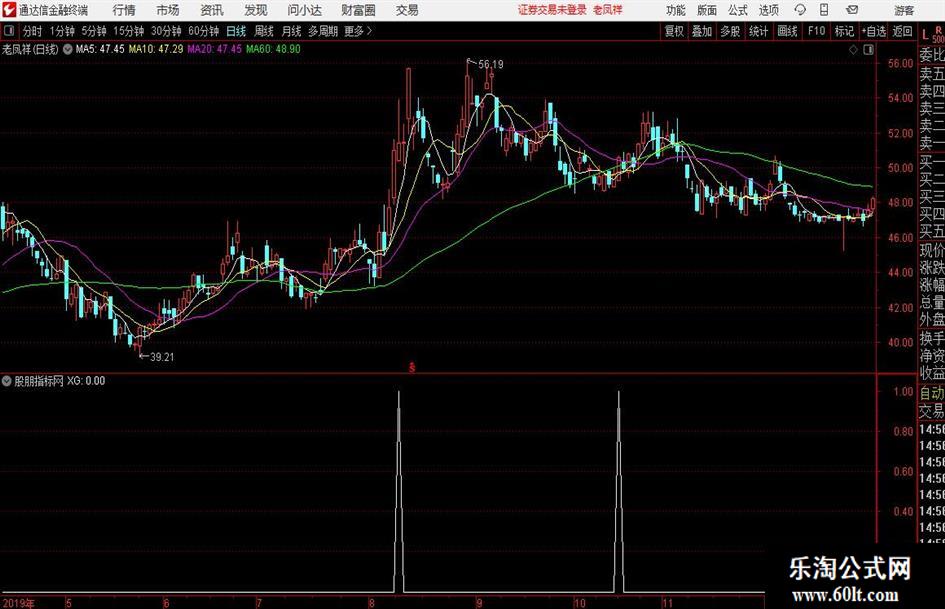Click the 外盘 row in side panel

pyautogui.click(x=932, y=319)
